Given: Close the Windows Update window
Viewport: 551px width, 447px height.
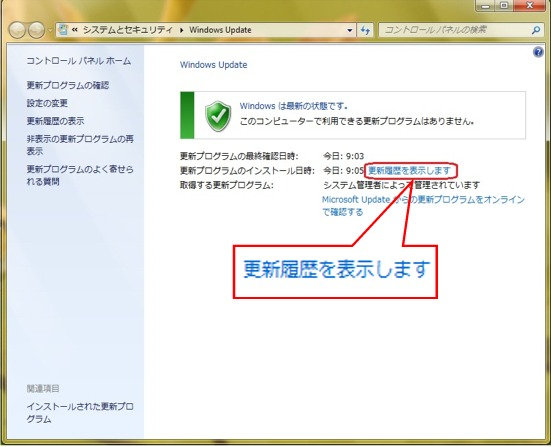Looking at the screenshot, I should pos(530,6).
